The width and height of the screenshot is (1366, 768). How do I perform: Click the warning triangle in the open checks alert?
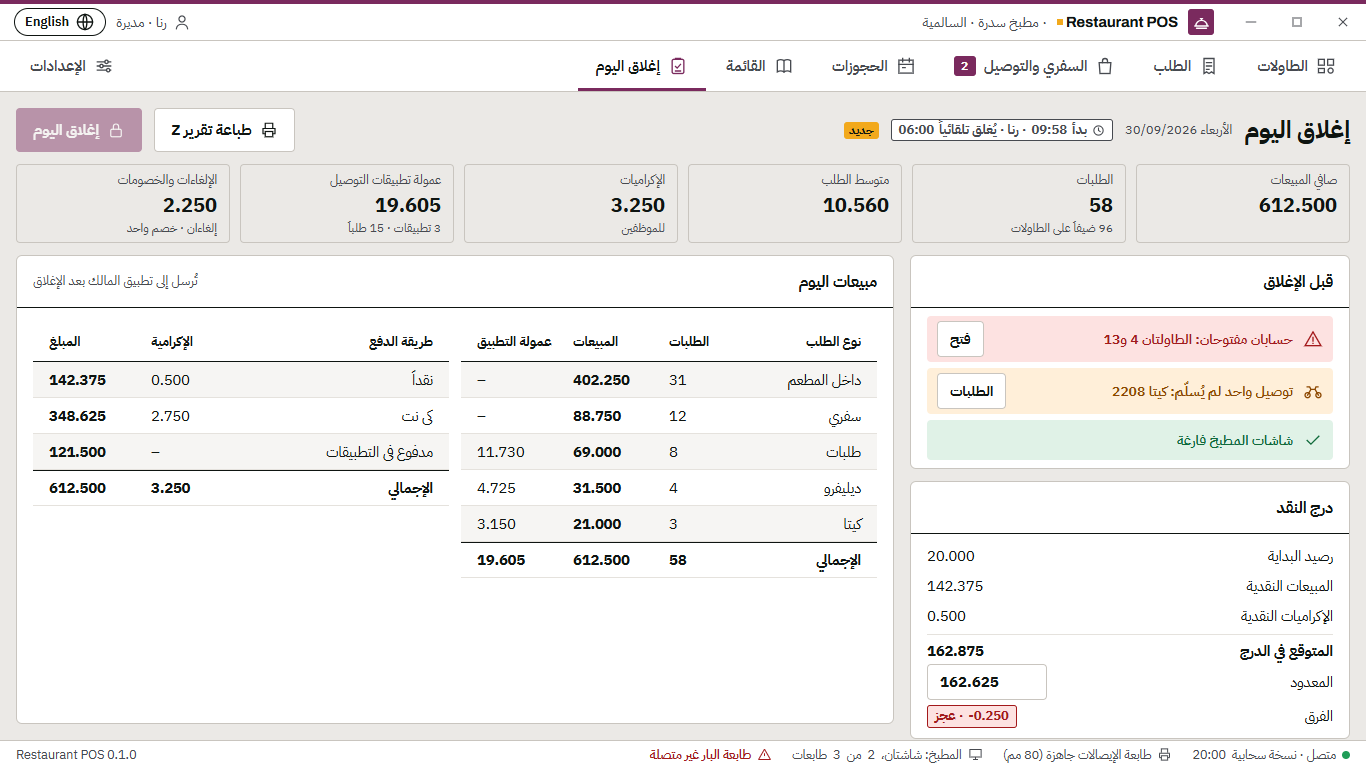click(1313, 339)
